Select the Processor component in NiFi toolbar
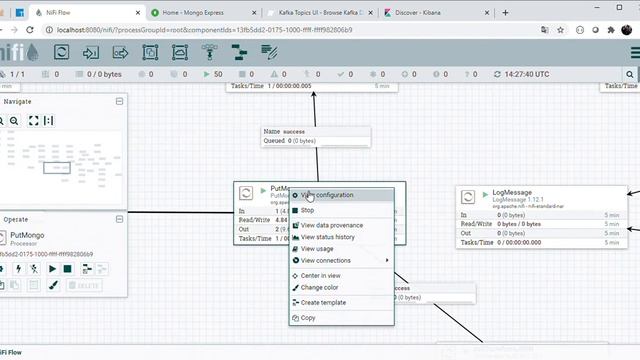 [61, 53]
